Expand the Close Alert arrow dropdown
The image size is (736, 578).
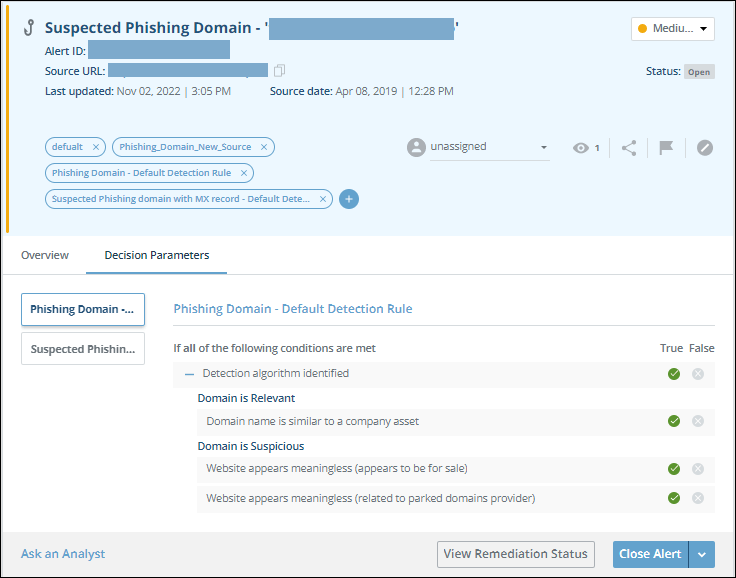click(x=703, y=554)
